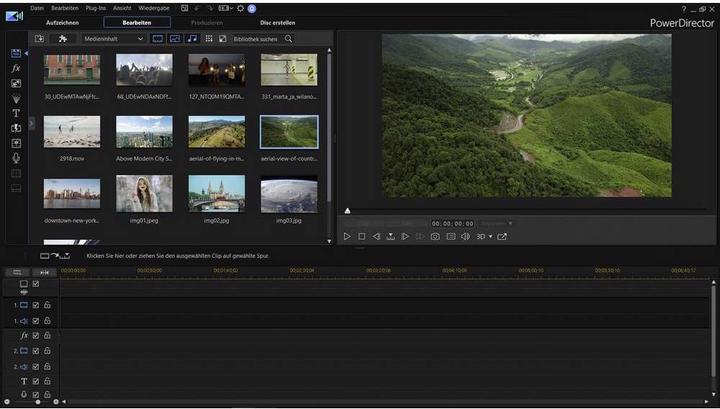Step to previous frame

[x=376, y=236]
